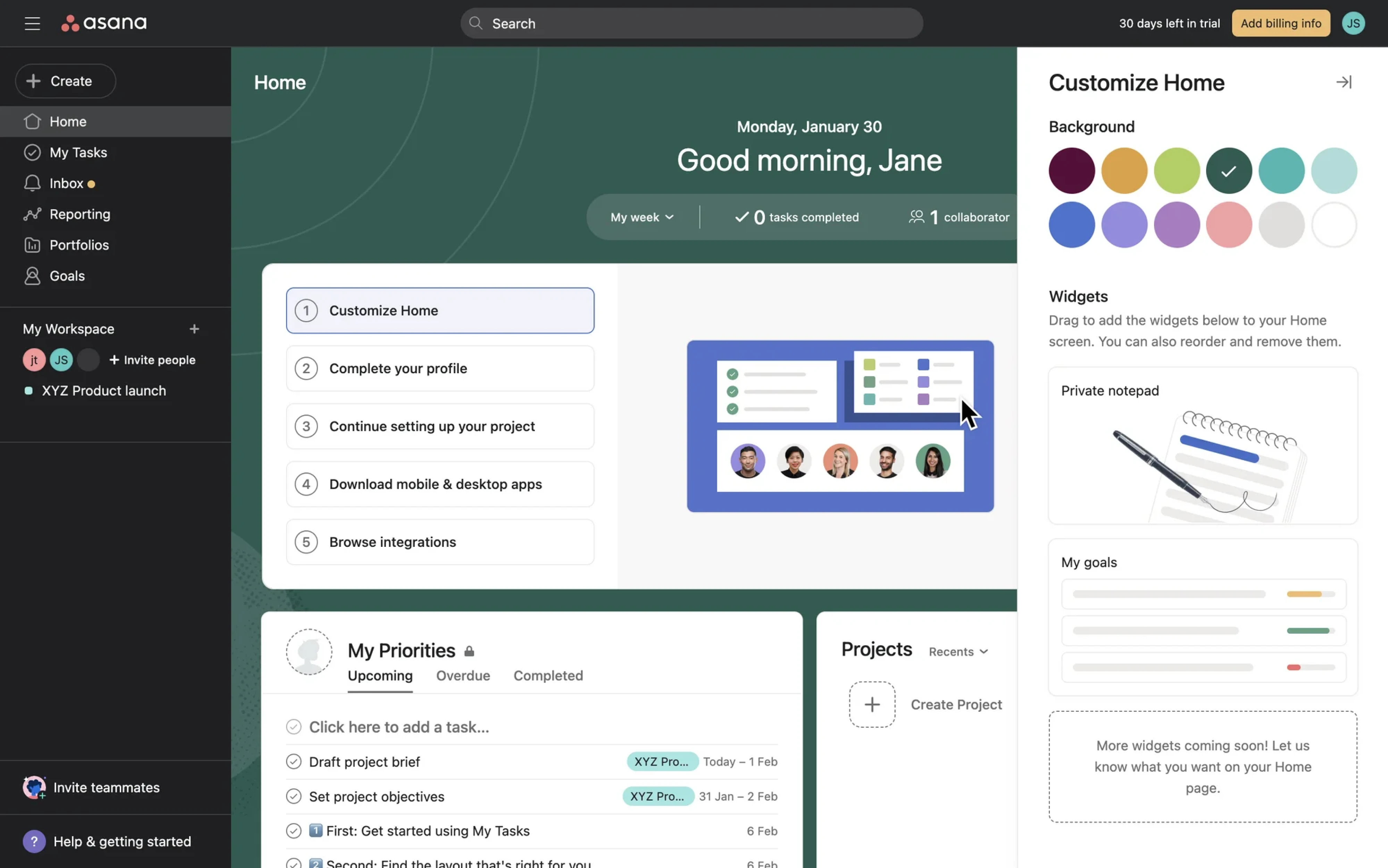Select Customize Home setup step
Image resolution: width=1388 pixels, height=868 pixels.
click(440, 311)
